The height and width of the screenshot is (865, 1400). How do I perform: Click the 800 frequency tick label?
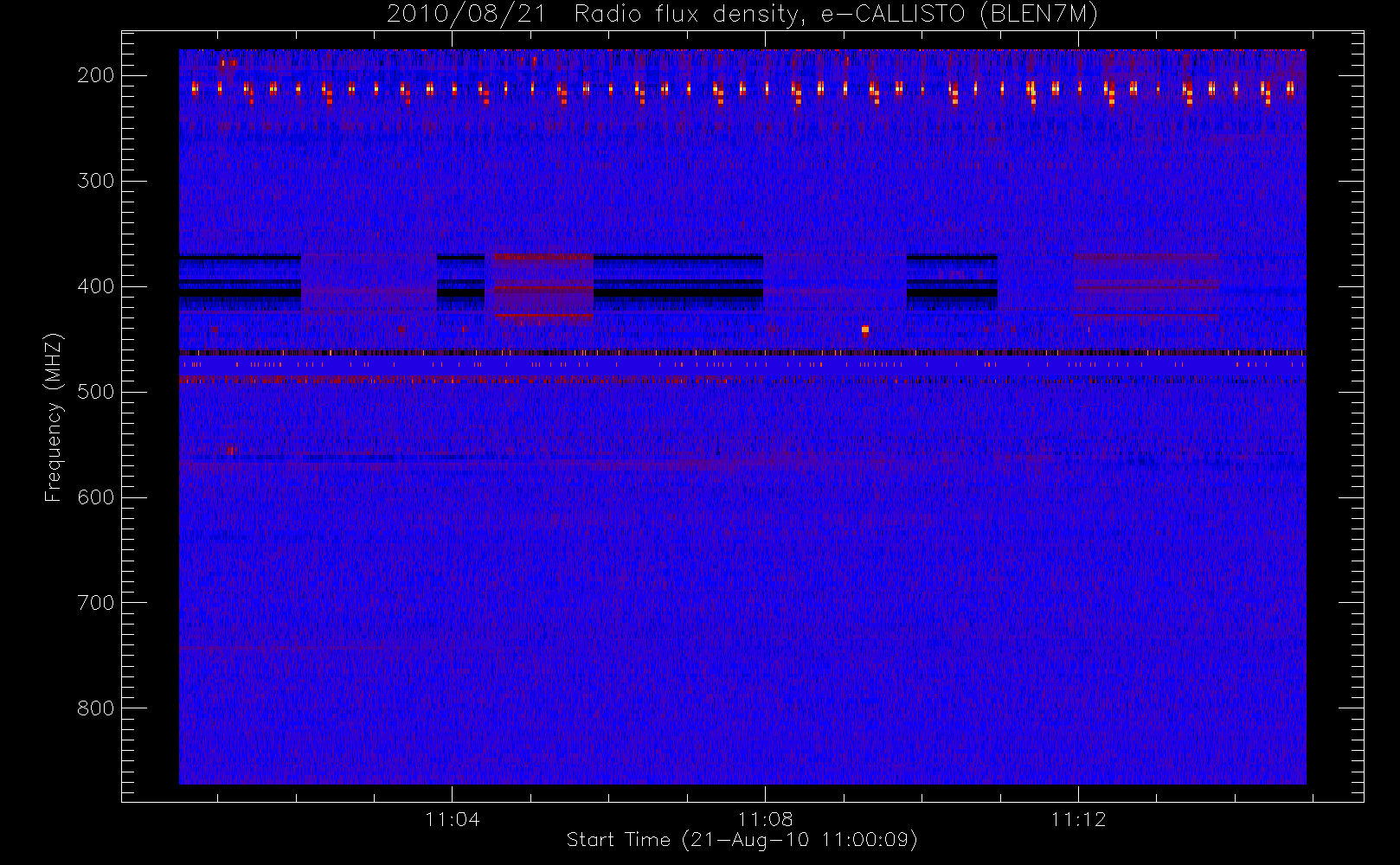[x=96, y=708]
